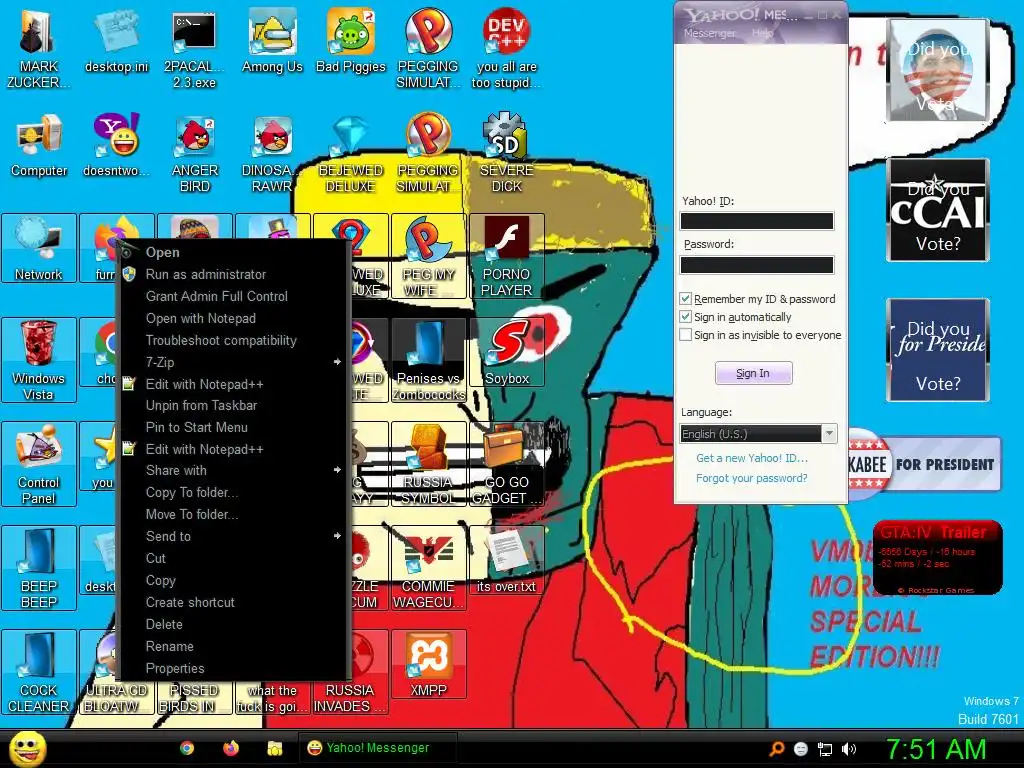Select the Soybox desktop icon
Screen dimensions: 1024x768
click(x=507, y=352)
